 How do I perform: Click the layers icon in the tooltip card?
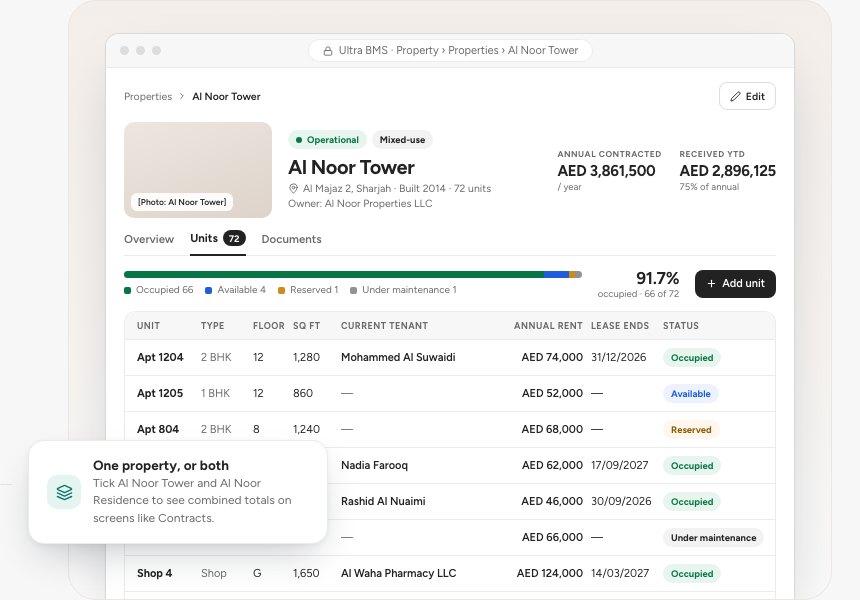(64, 492)
